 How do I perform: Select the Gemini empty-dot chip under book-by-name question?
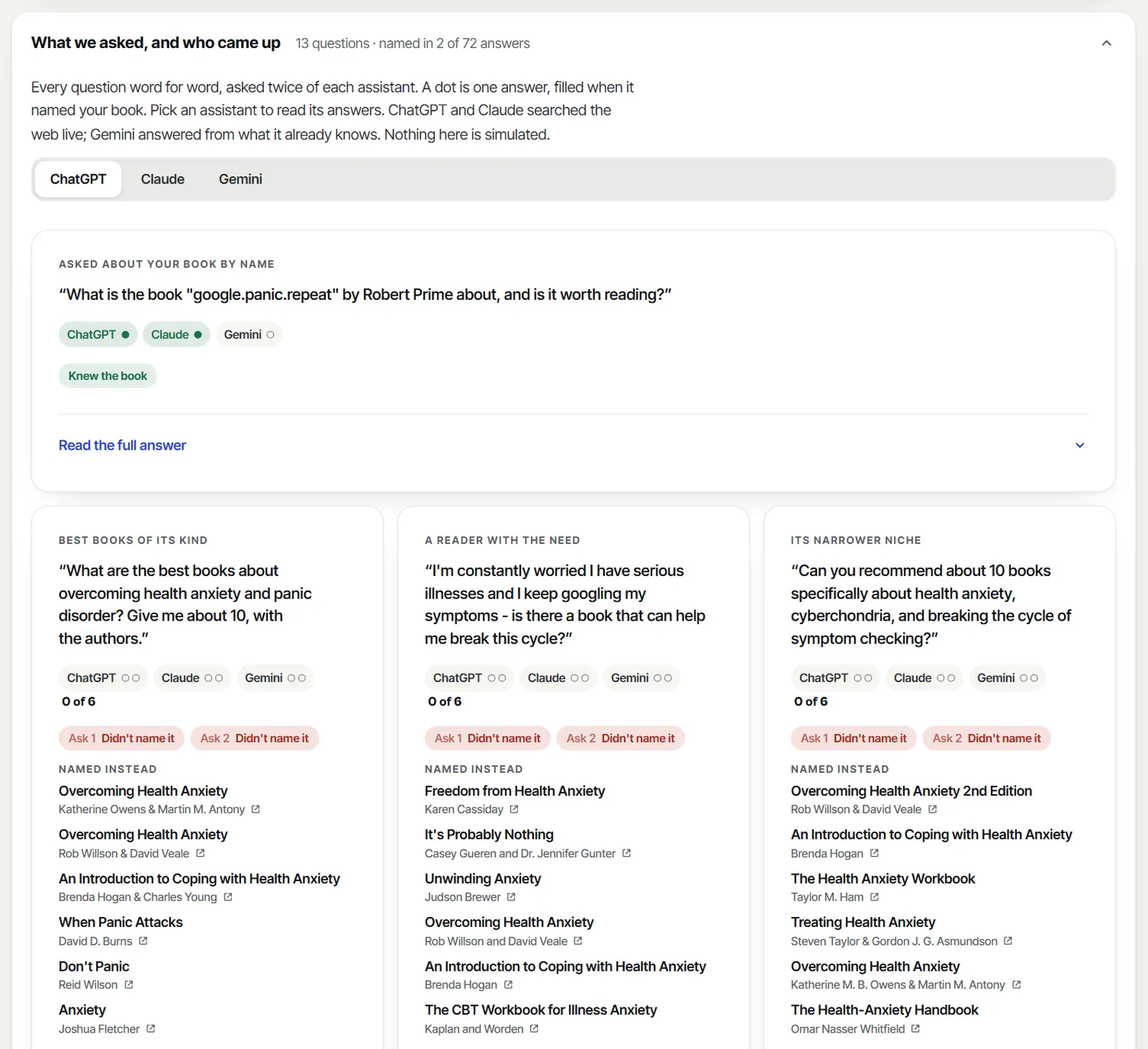[249, 334]
